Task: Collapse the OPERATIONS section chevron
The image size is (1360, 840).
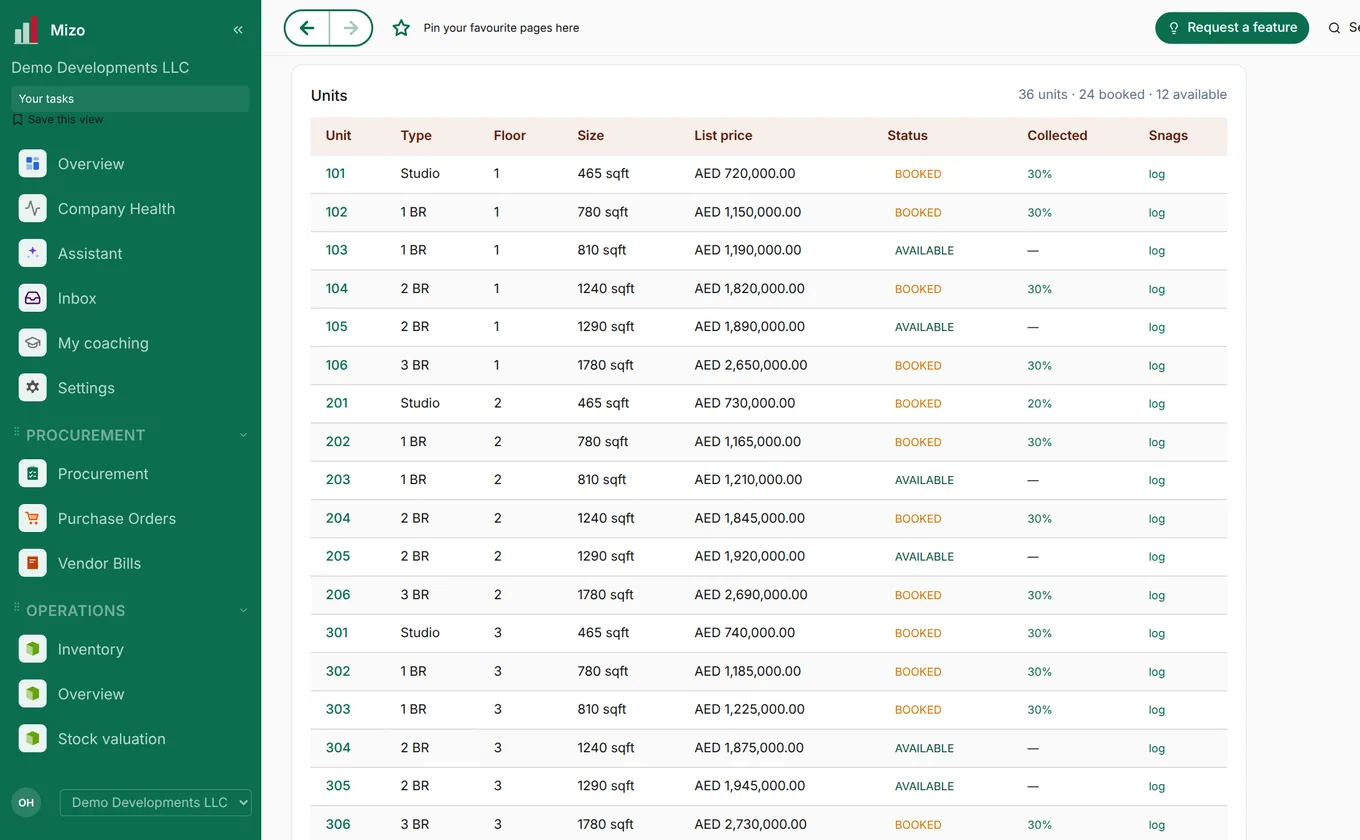Action: [243, 611]
